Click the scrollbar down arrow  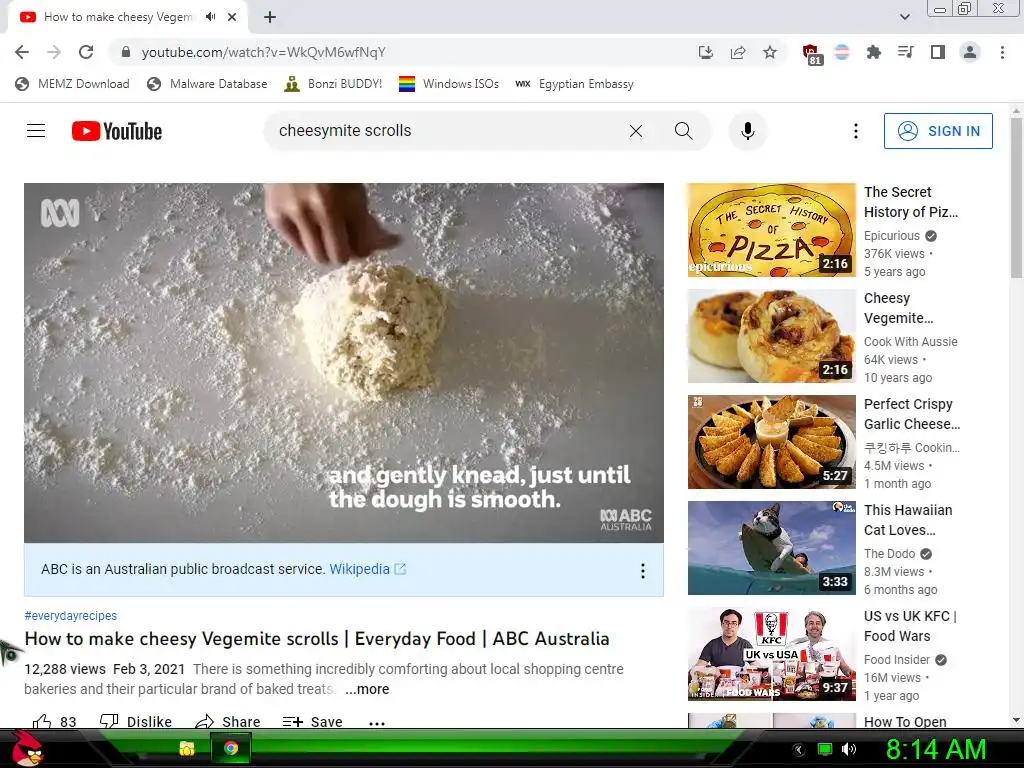coord(1016,721)
